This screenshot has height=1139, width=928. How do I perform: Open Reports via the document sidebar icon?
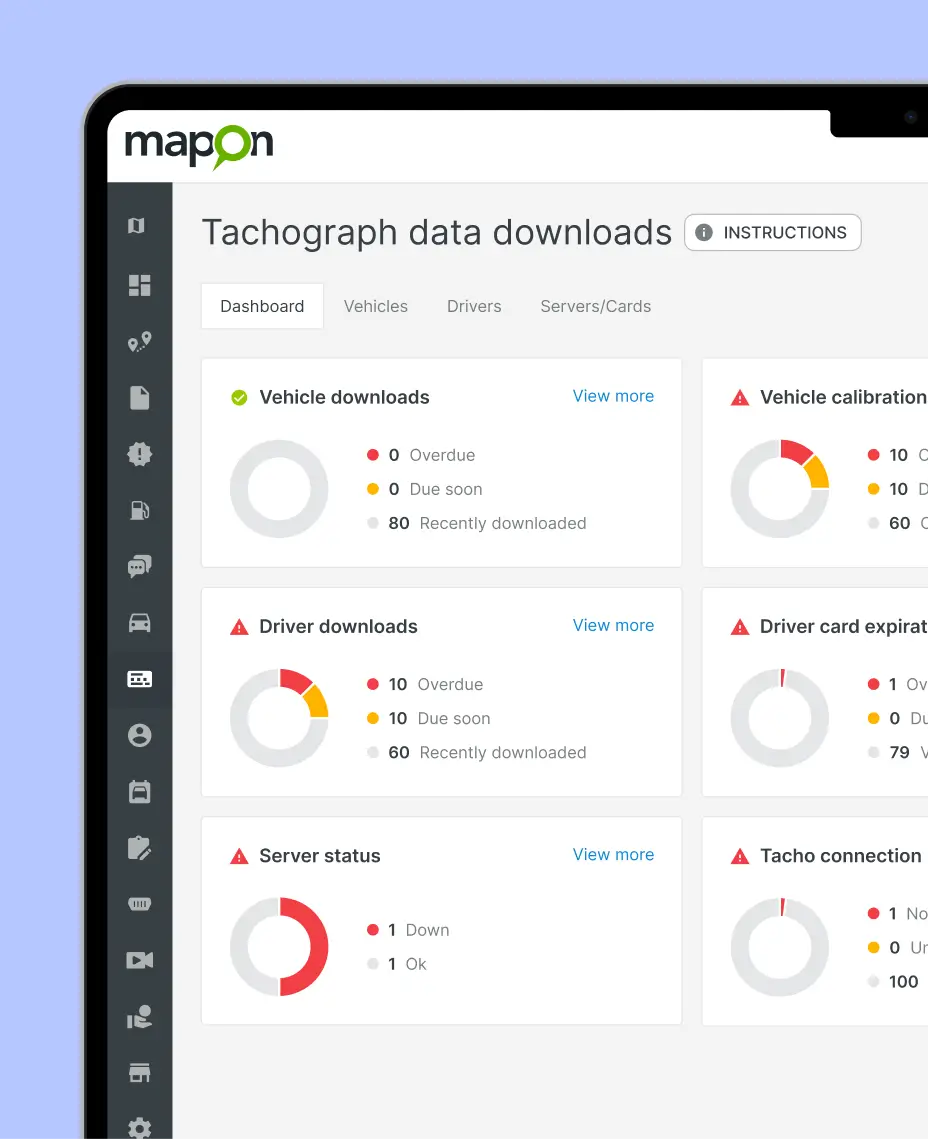(x=140, y=397)
